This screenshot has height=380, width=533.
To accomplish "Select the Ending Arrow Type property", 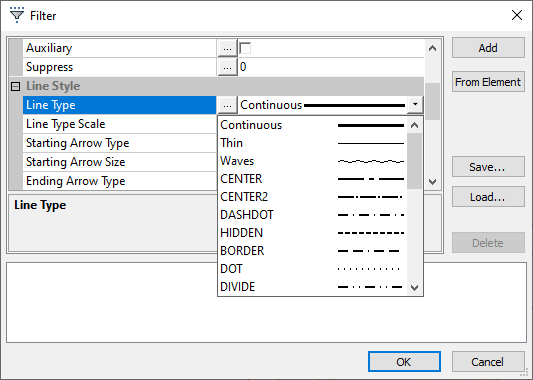I will click(x=119, y=181).
